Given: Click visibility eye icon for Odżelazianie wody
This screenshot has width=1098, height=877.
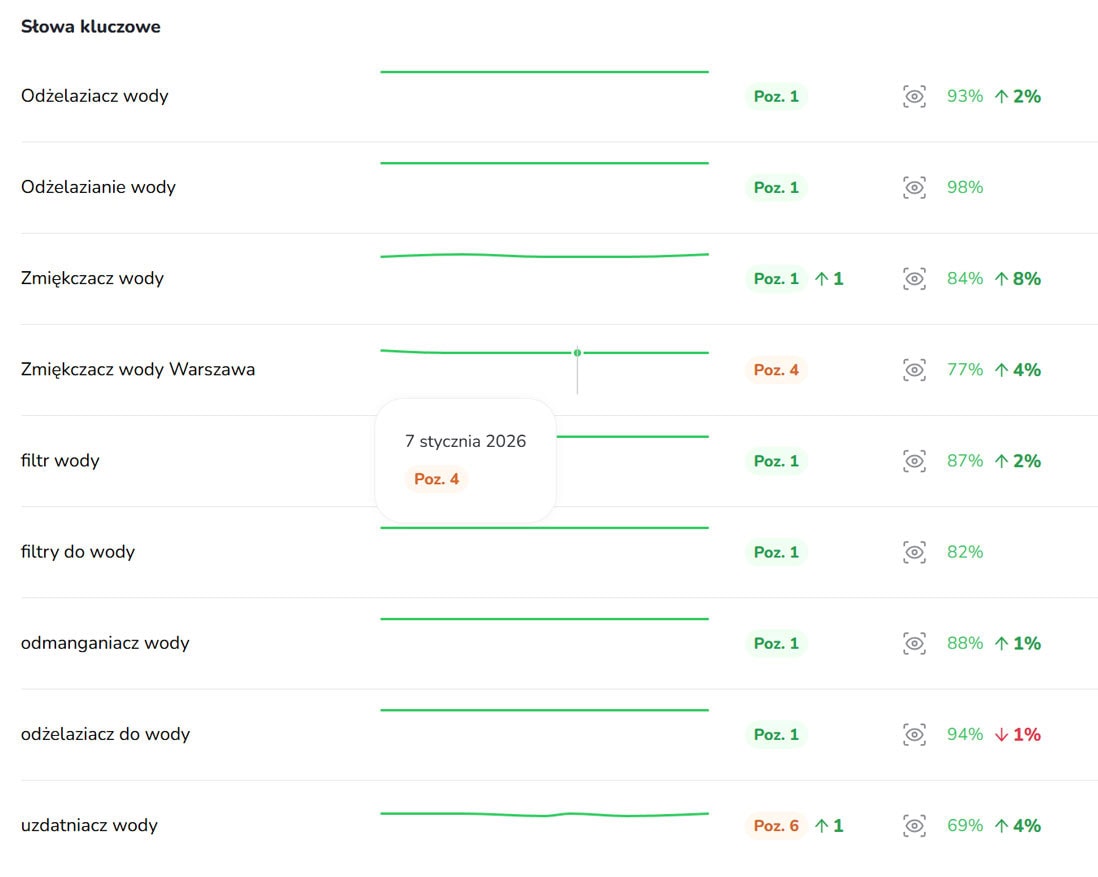Looking at the screenshot, I should [914, 188].
